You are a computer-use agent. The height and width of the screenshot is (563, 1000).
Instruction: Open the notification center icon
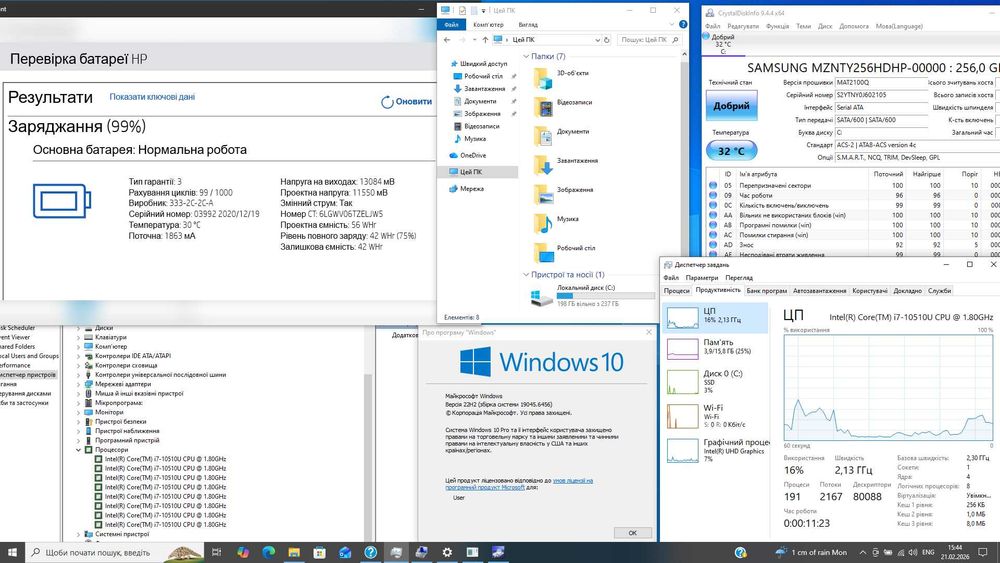point(985,552)
